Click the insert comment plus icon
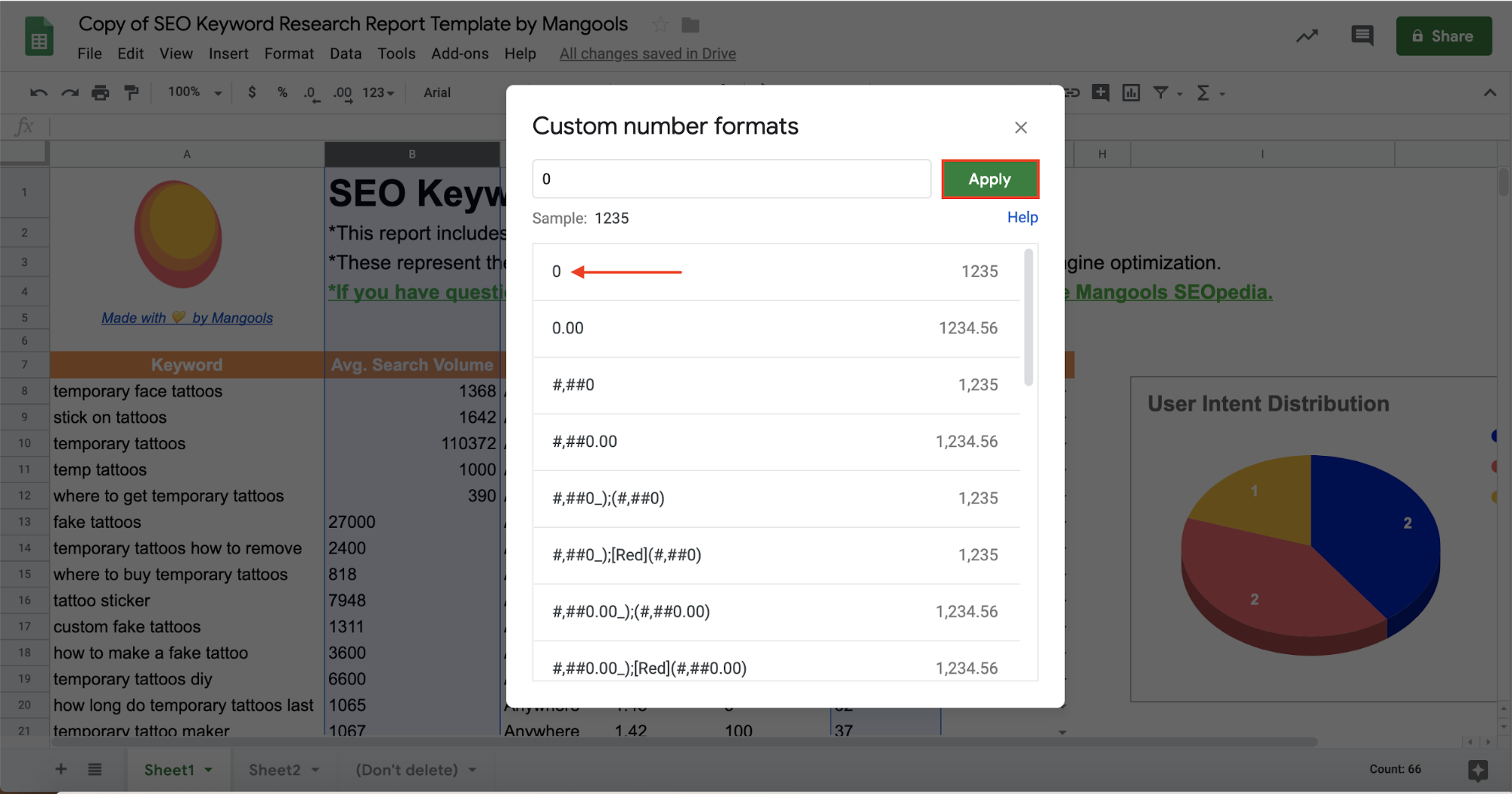 click(x=1101, y=93)
